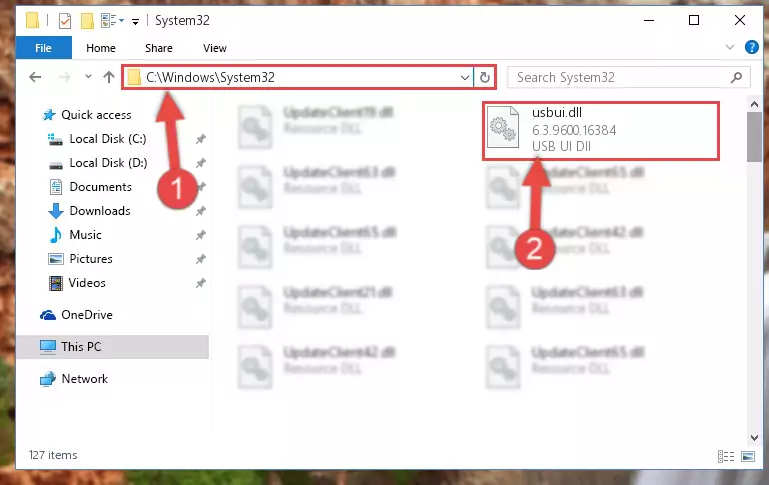Open the Help question mark icon
The width and height of the screenshot is (769, 485).
click(x=751, y=48)
